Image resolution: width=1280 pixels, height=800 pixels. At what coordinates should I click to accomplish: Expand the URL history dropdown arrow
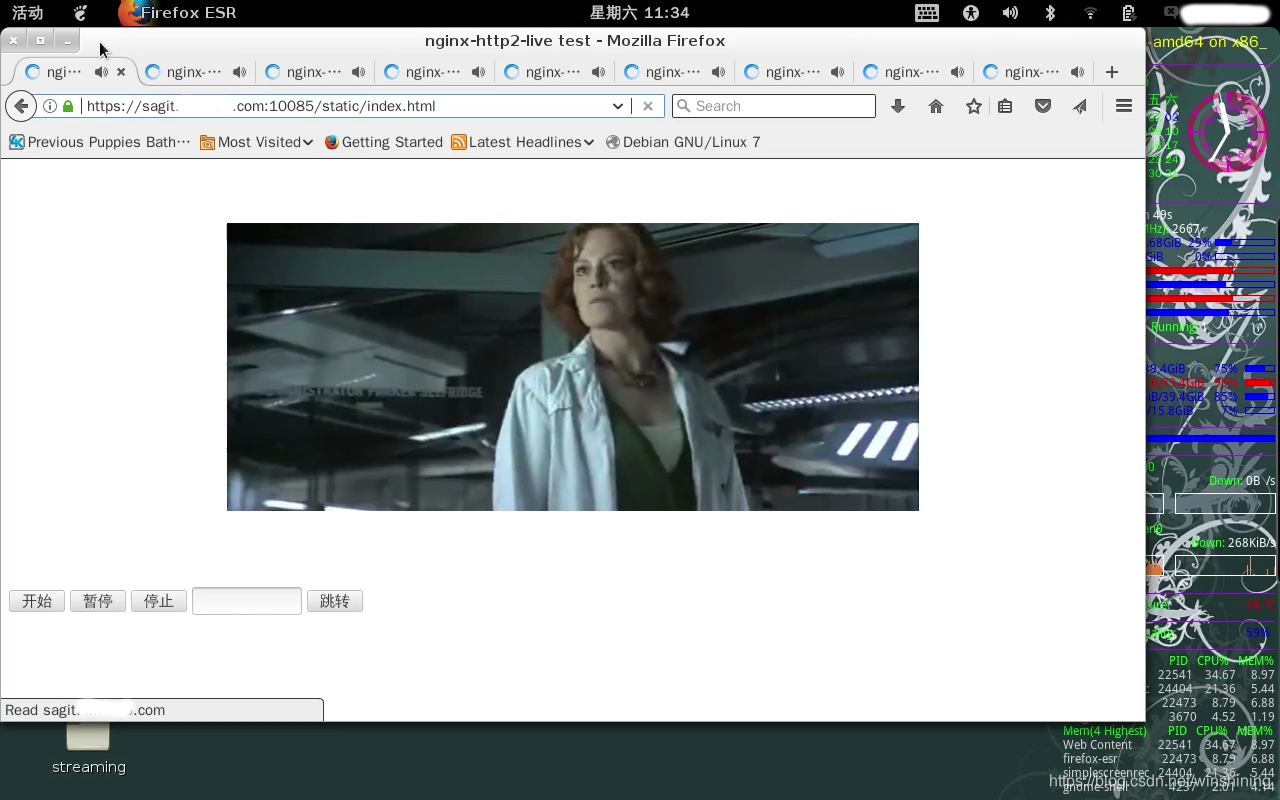coord(618,106)
